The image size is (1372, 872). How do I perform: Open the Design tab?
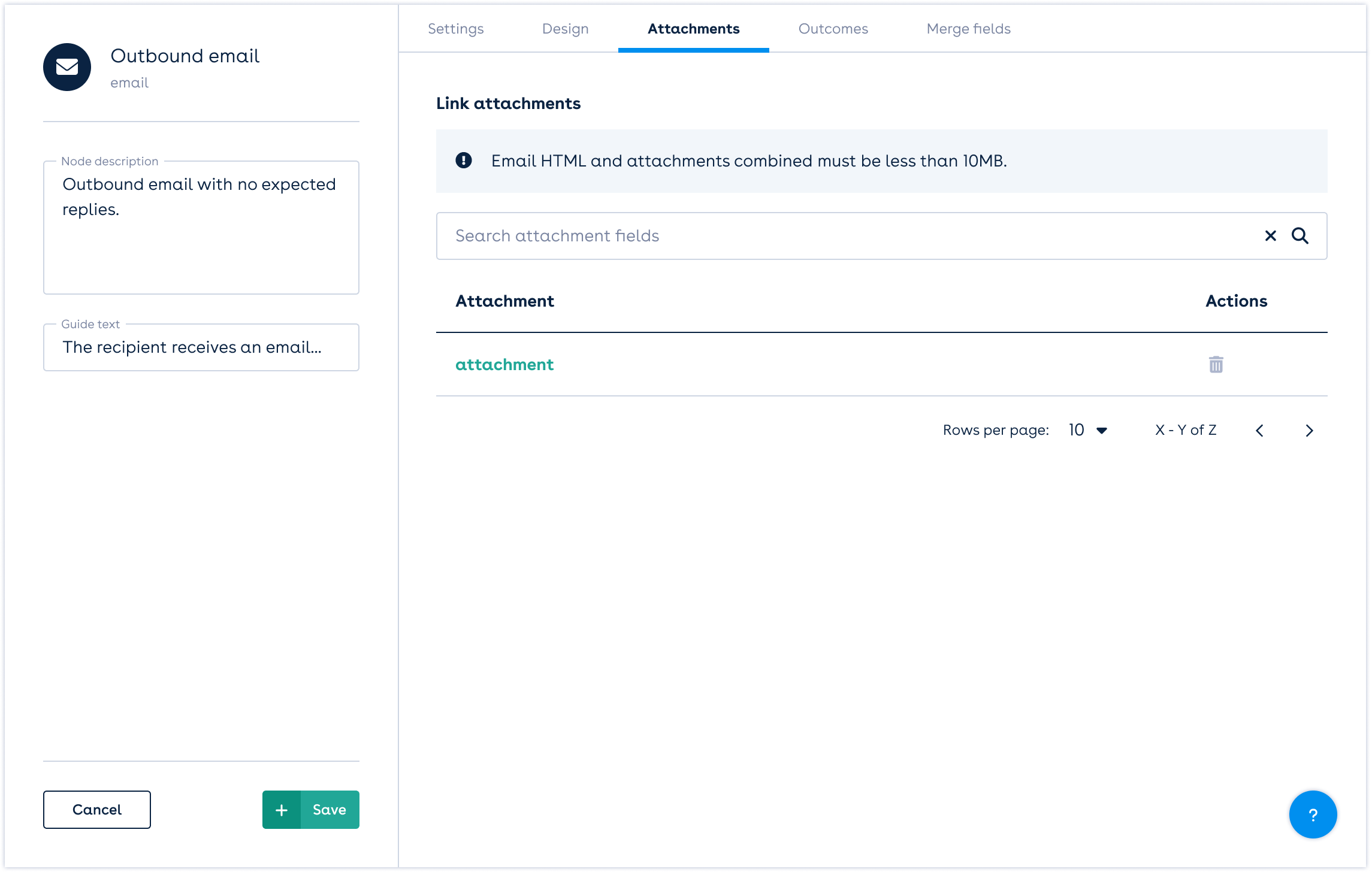(x=565, y=29)
